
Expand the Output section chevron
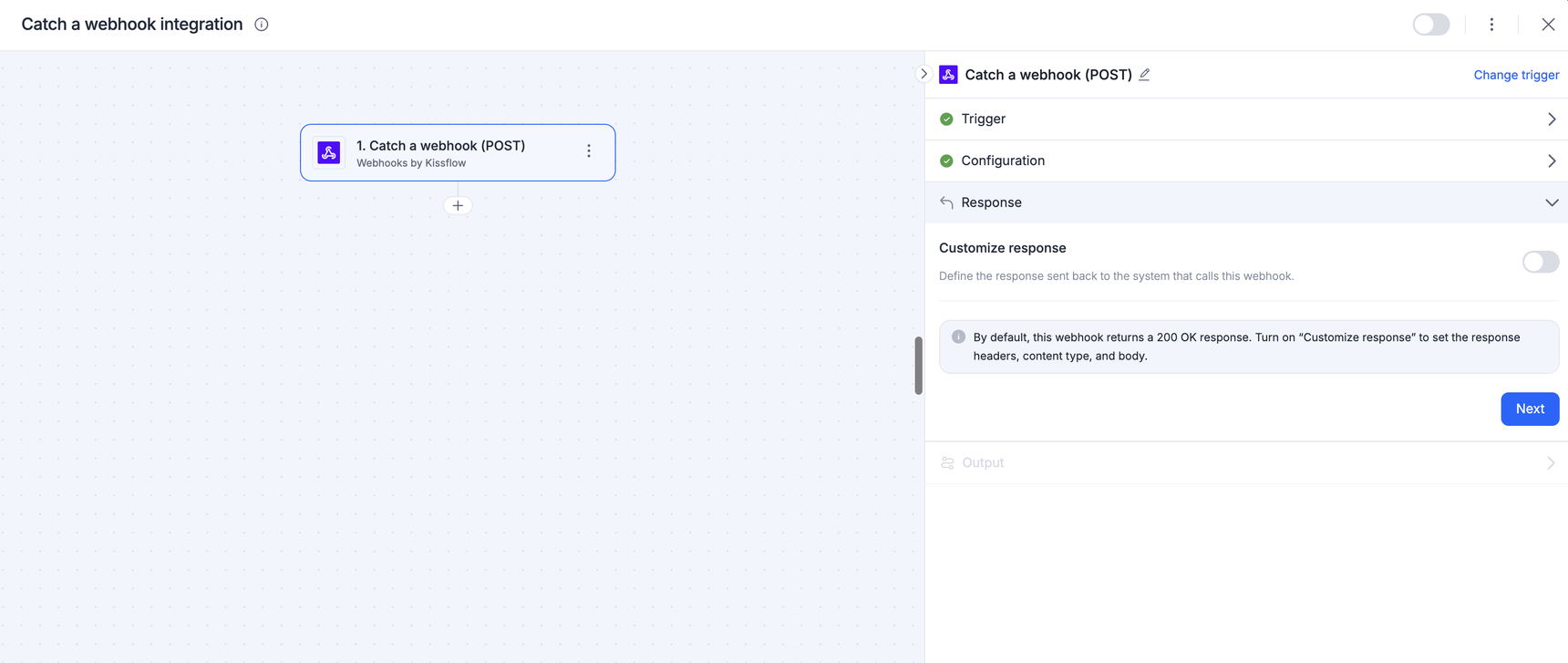point(1551,463)
